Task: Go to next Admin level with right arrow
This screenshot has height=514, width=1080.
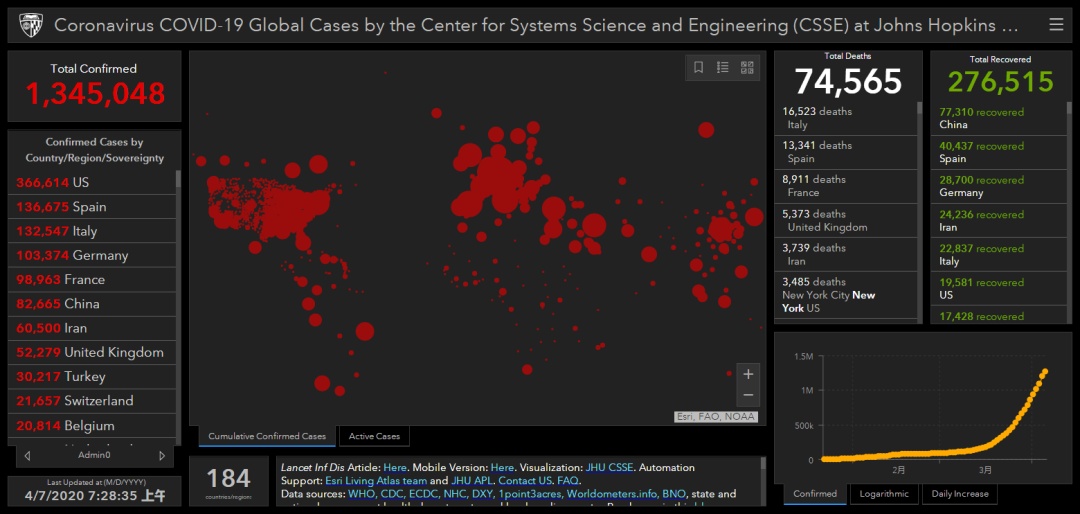Action: pyautogui.click(x=162, y=455)
